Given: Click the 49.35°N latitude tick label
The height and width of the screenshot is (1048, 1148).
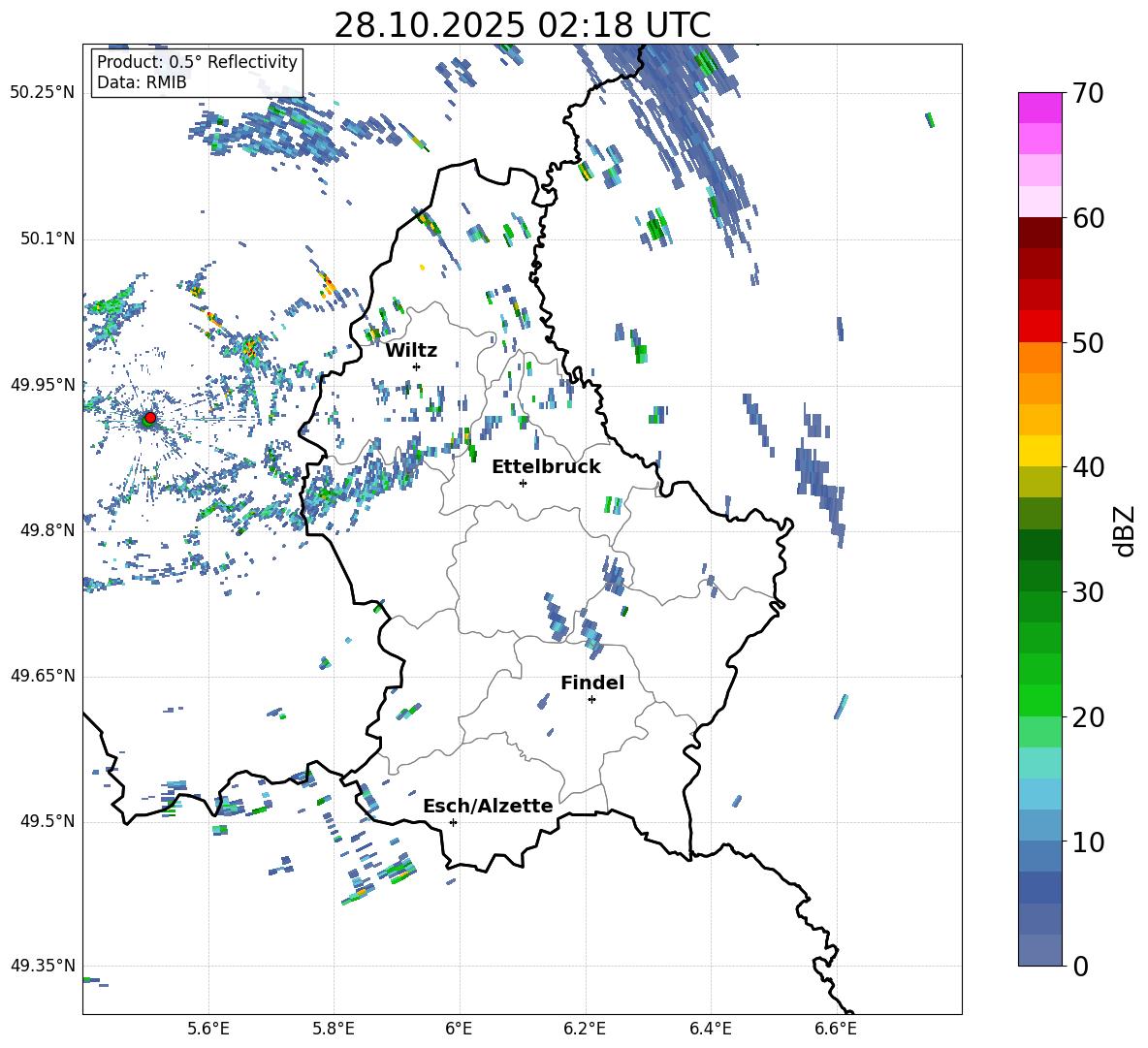Looking at the screenshot, I should pyautogui.click(x=43, y=966).
